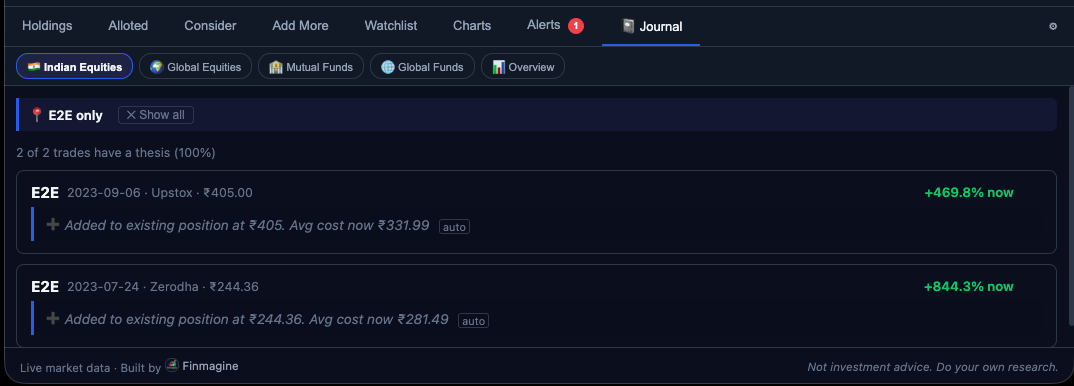Clear the E2E filter with Show all
This screenshot has width=1074, height=386.
pyautogui.click(x=155, y=115)
